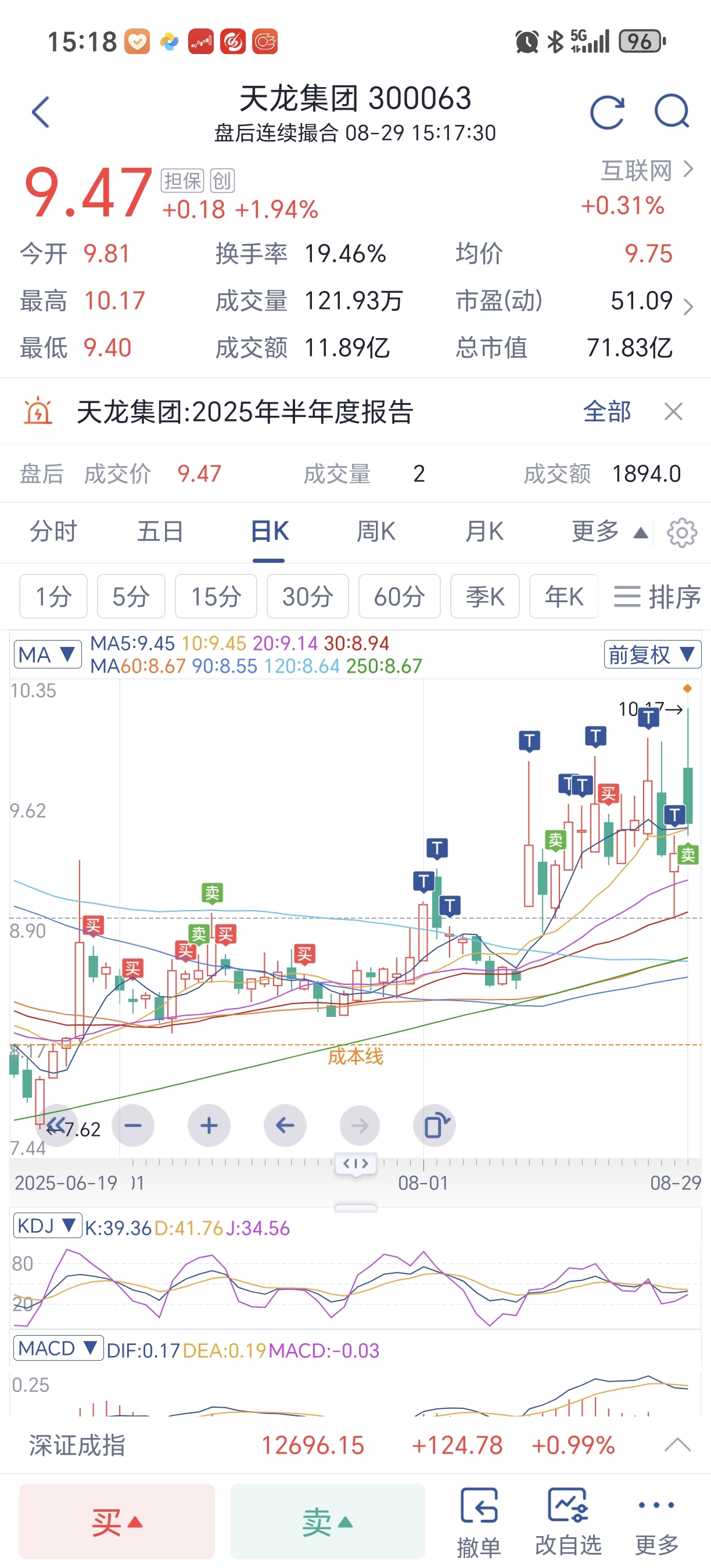Zoom in the chart with plus
Screen dimensions: 711x1568
coord(209,1125)
